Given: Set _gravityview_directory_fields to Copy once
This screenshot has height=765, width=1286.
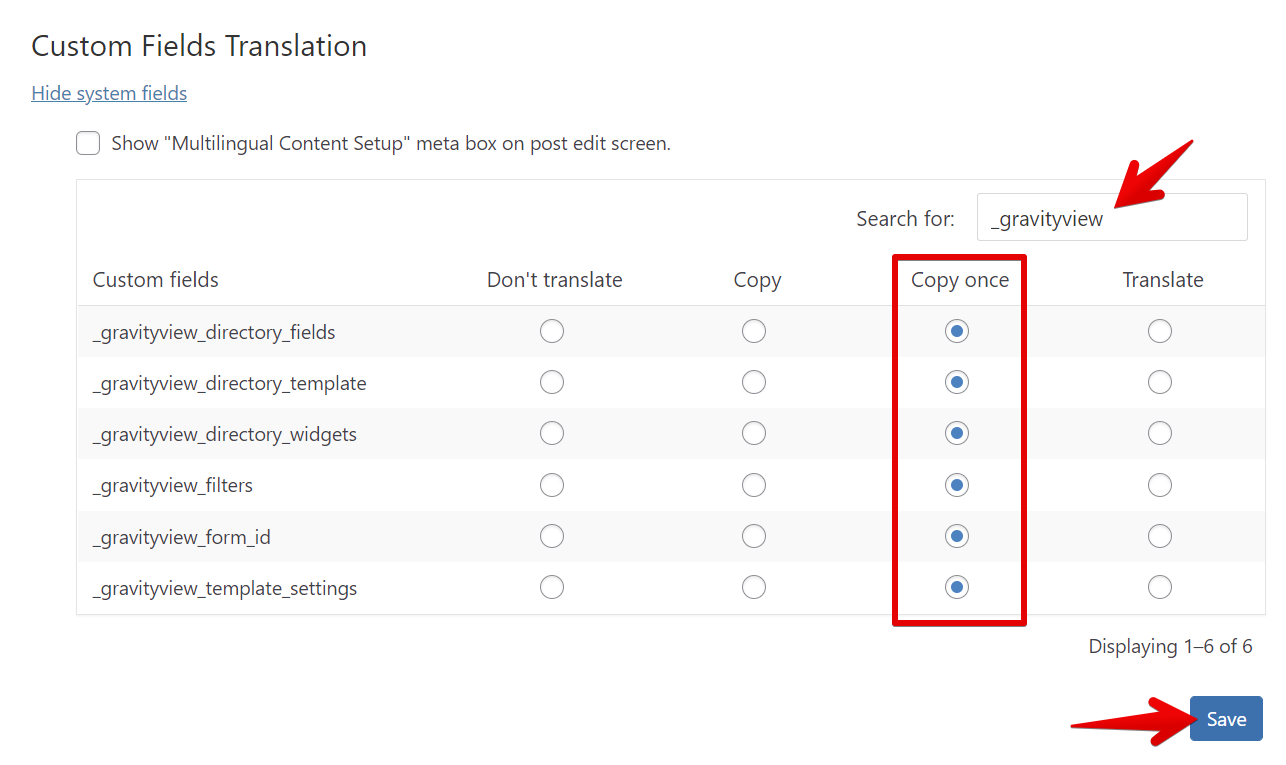Looking at the screenshot, I should [x=957, y=331].
